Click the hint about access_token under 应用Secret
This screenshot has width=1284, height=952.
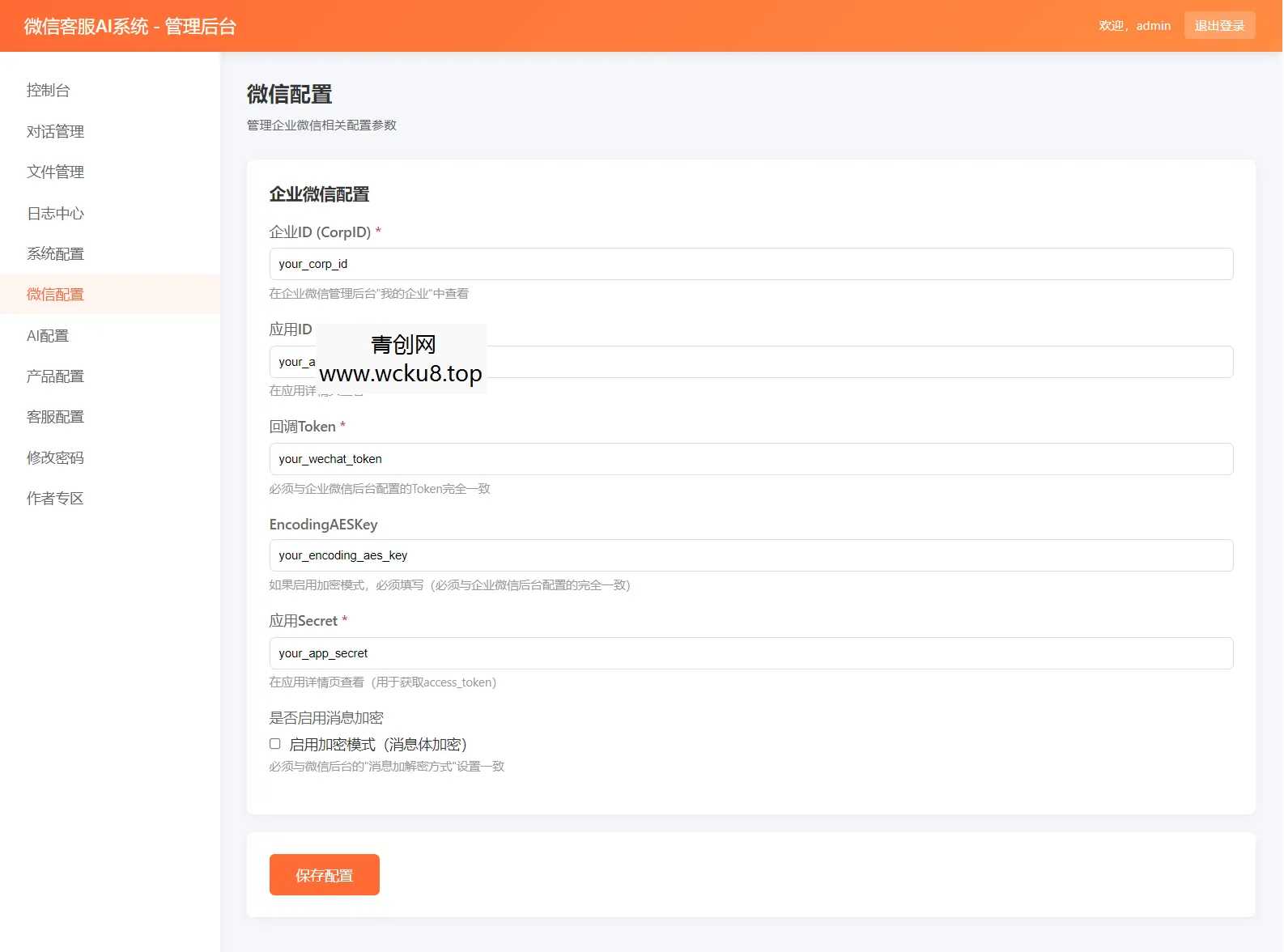[x=383, y=682]
